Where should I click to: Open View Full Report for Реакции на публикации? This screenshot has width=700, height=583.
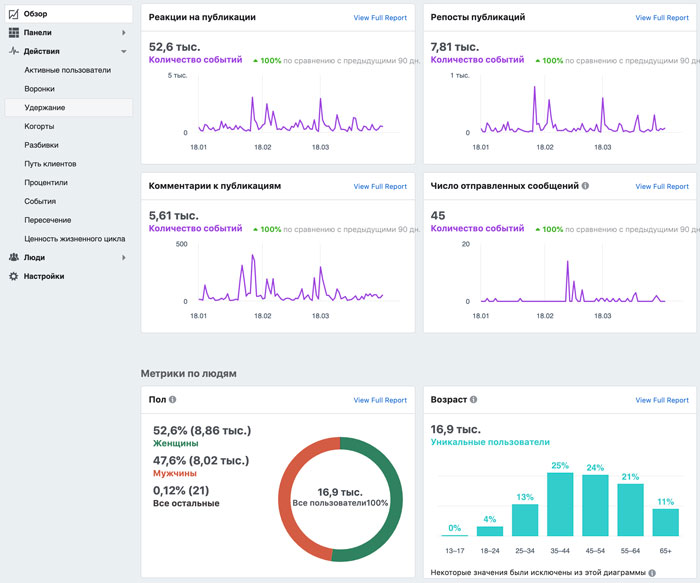point(380,18)
